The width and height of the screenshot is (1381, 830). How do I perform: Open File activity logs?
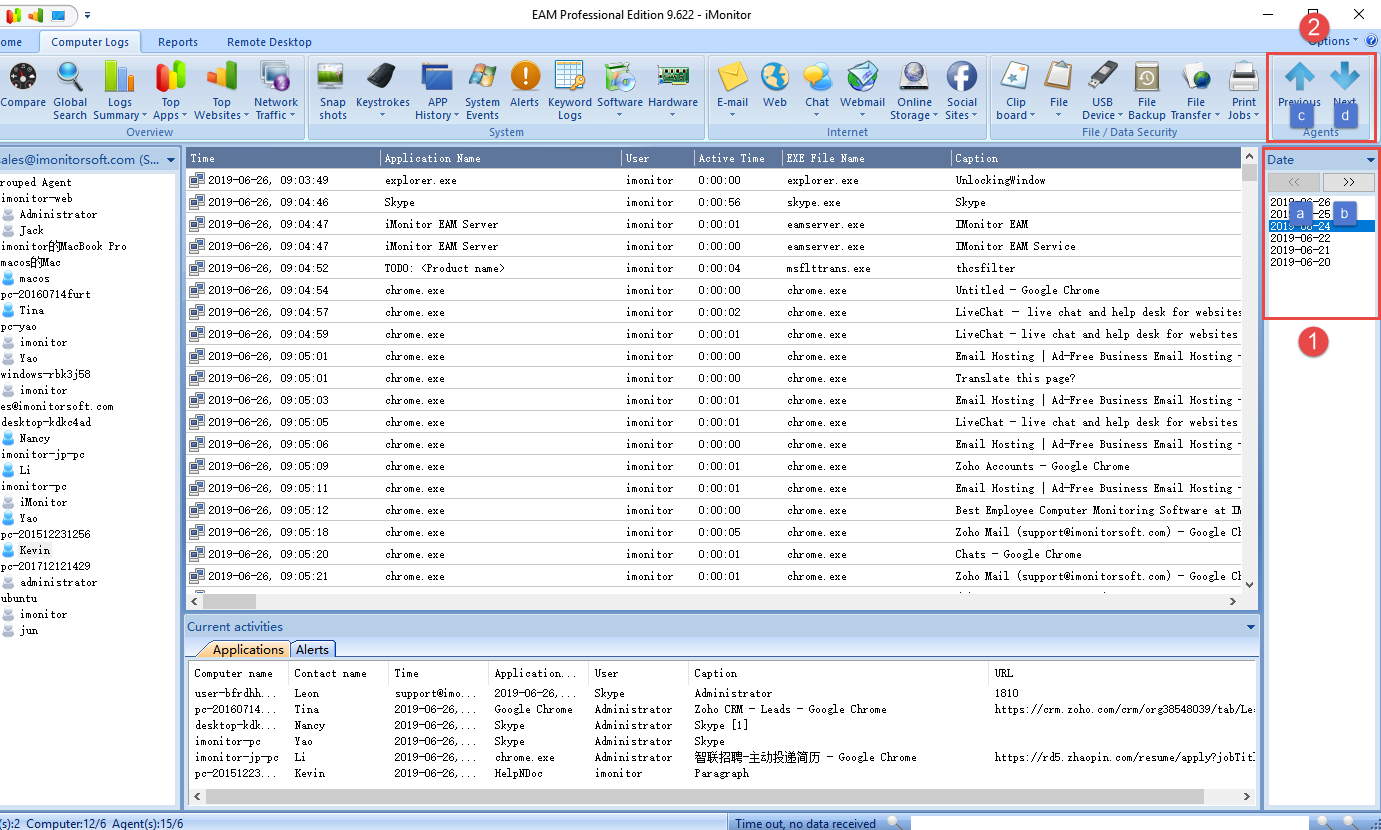[1059, 90]
